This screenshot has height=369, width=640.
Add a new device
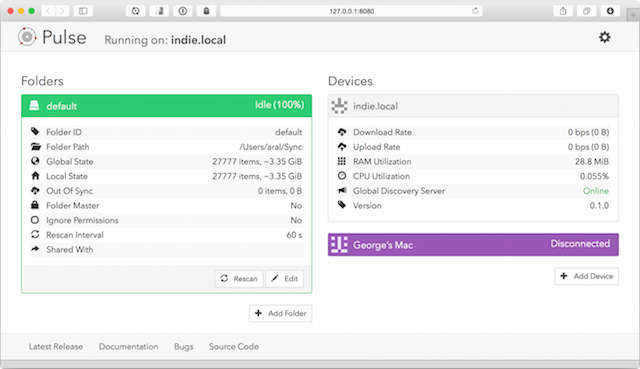[x=587, y=276]
